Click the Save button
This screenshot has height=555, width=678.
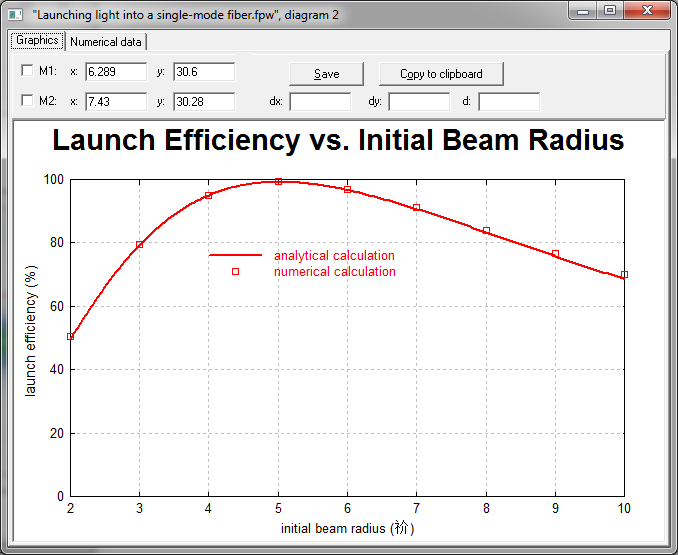click(x=326, y=74)
